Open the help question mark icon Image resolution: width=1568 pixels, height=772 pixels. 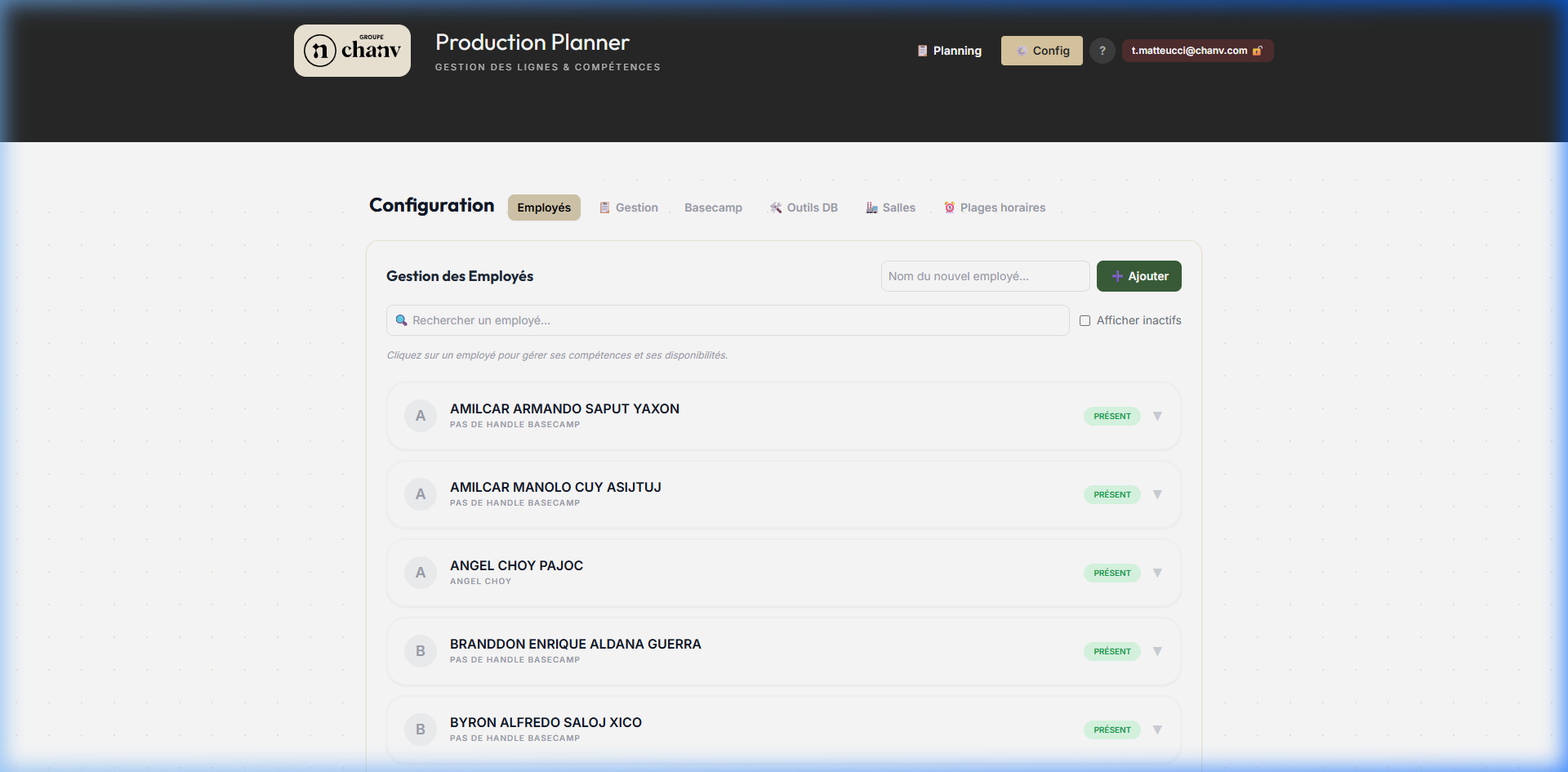coord(1102,51)
